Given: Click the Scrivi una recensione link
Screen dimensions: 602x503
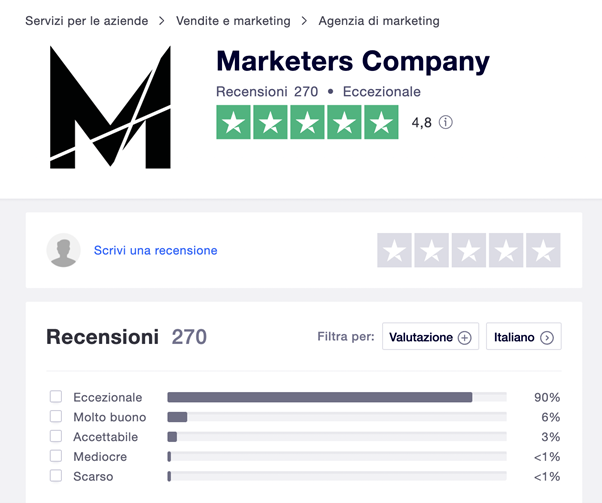Looking at the screenshot, I should tap(155, 251).
